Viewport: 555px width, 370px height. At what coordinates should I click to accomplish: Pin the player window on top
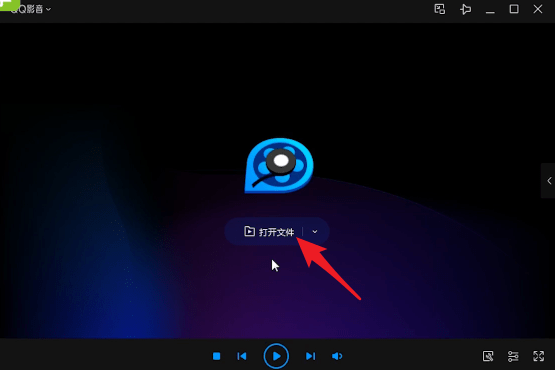click(465, 9)
